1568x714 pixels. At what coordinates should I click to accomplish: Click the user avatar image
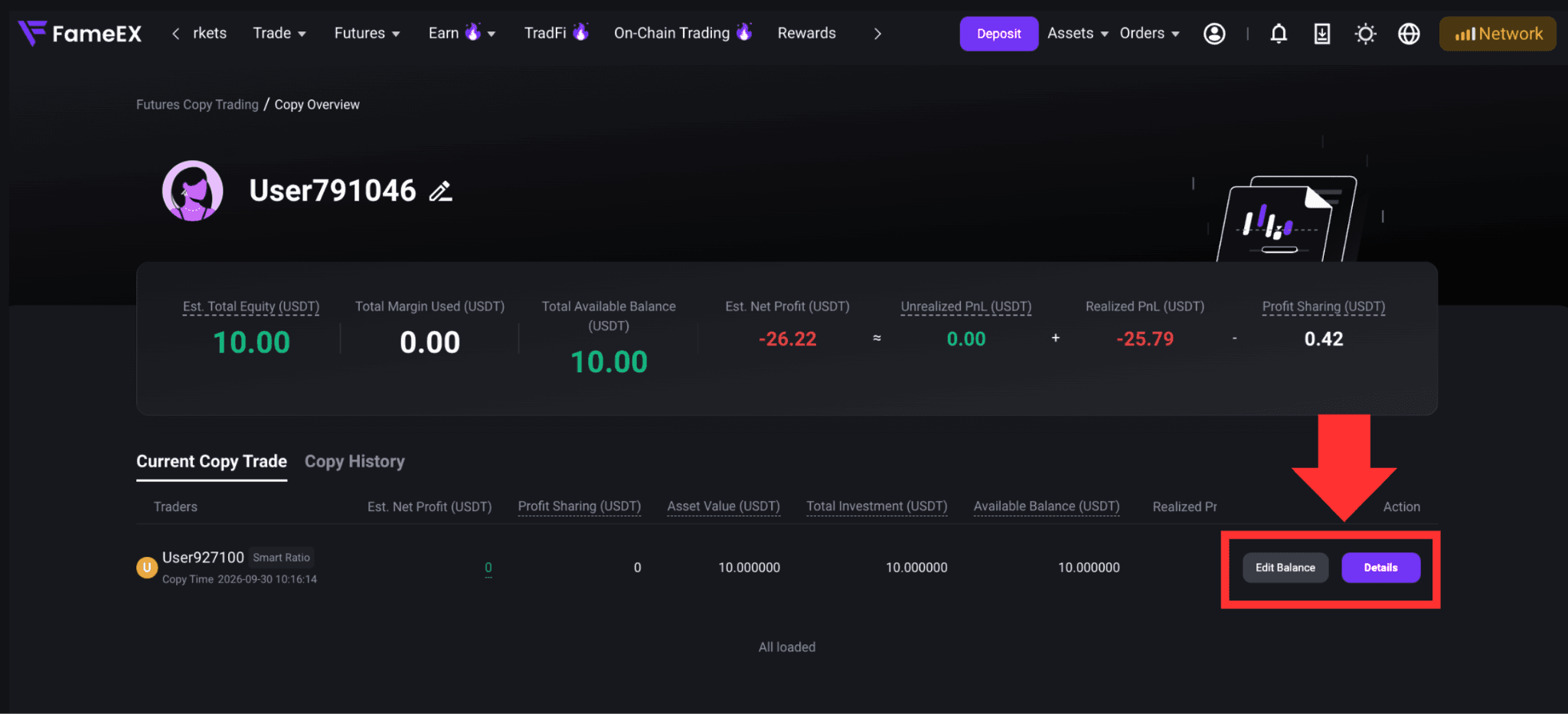click(192, 191)
